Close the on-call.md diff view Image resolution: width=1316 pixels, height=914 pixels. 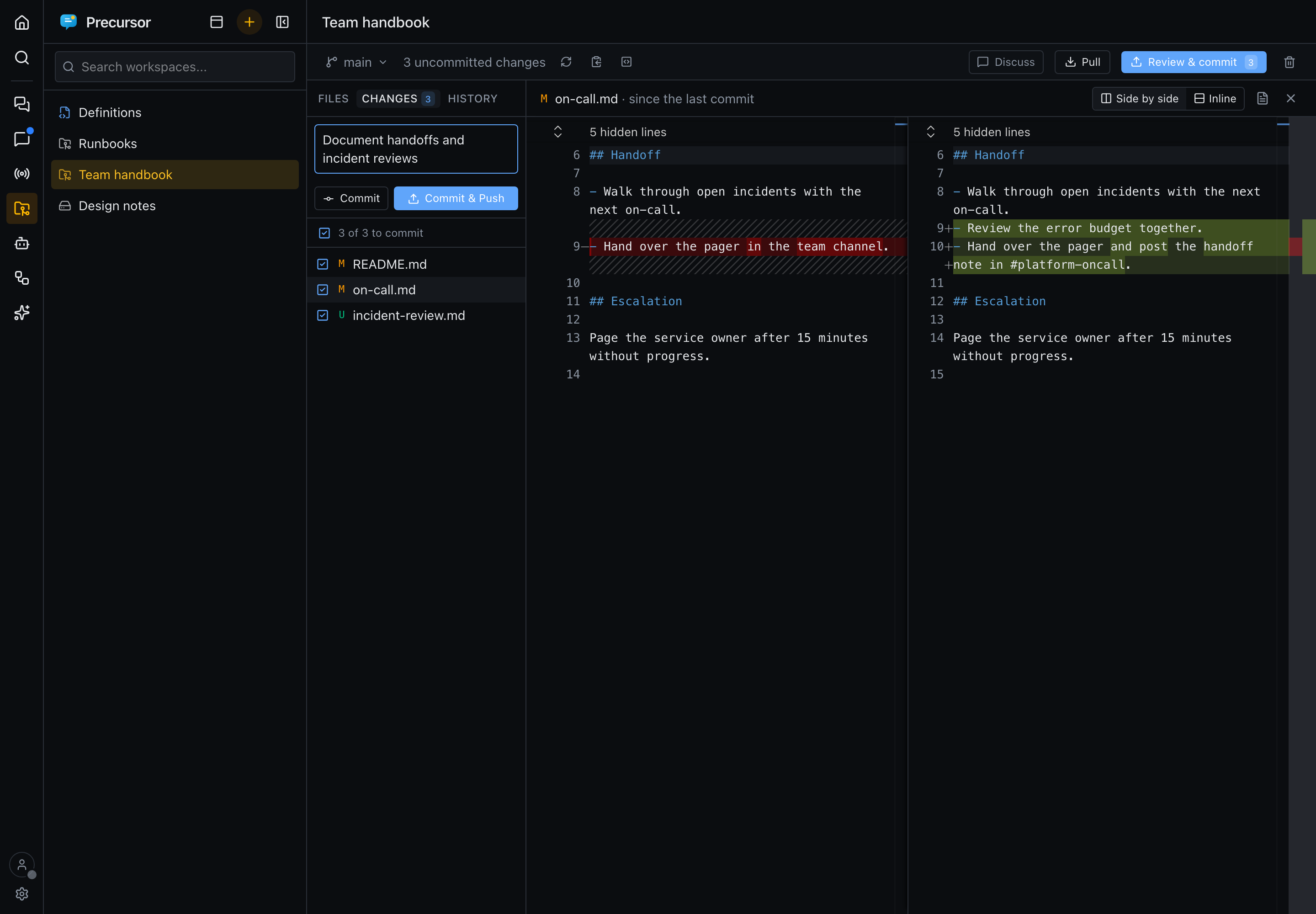click(1291, 99)
